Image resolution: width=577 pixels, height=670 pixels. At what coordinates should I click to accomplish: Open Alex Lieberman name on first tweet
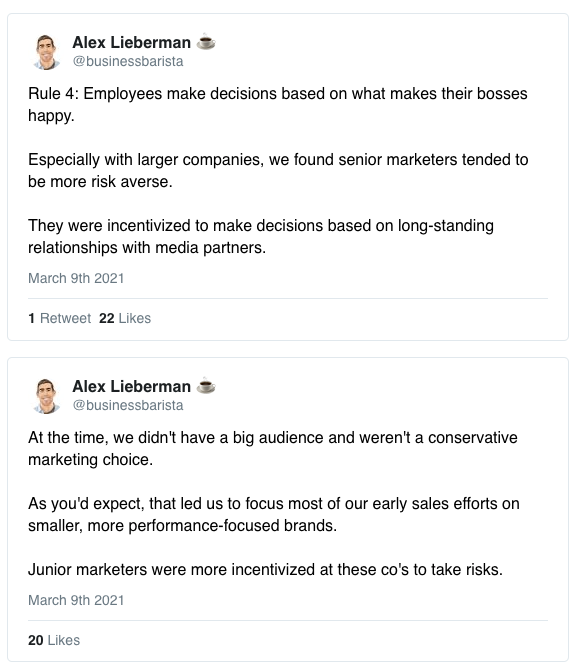[132, 42]
